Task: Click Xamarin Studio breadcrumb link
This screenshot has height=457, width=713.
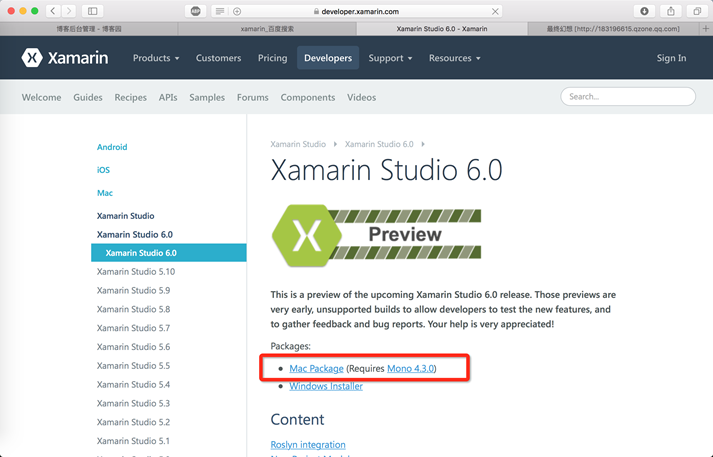Action: point(298,144)
